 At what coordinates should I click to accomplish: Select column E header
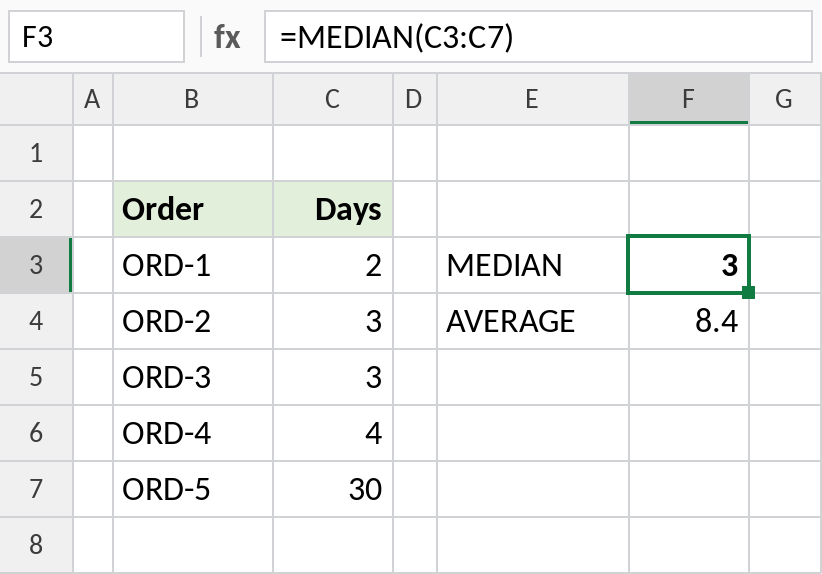[533, 99]
